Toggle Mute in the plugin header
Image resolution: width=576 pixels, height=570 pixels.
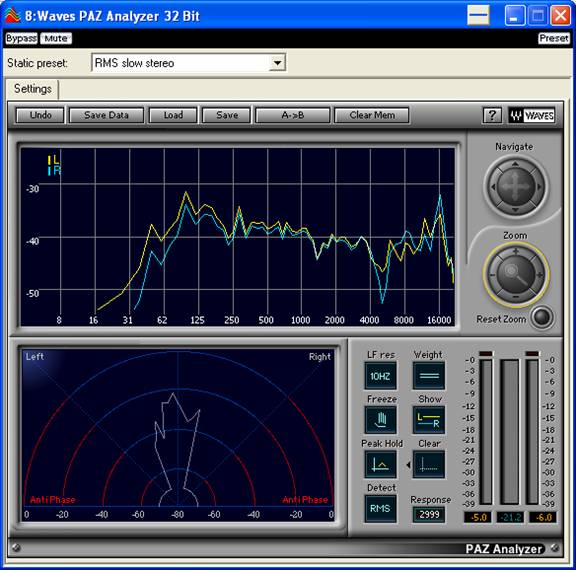click(x=56, y=38)
